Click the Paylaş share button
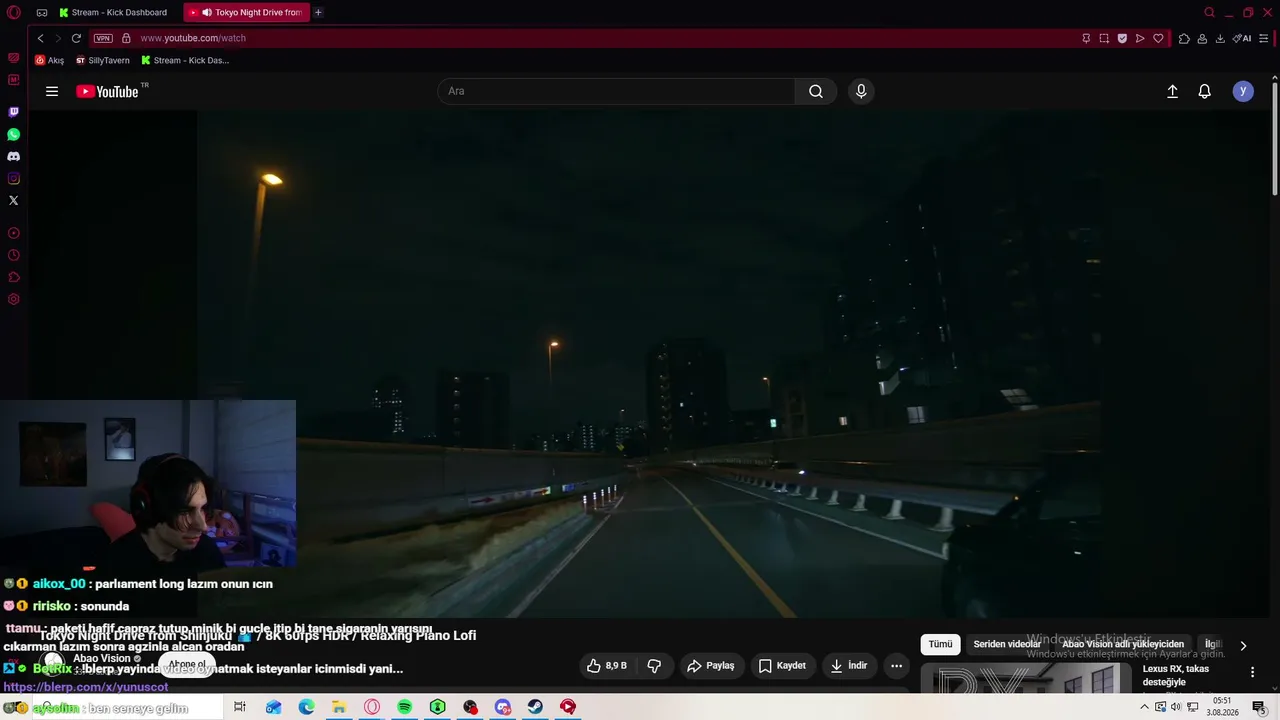1280x720 pixels. coord(711,665)
